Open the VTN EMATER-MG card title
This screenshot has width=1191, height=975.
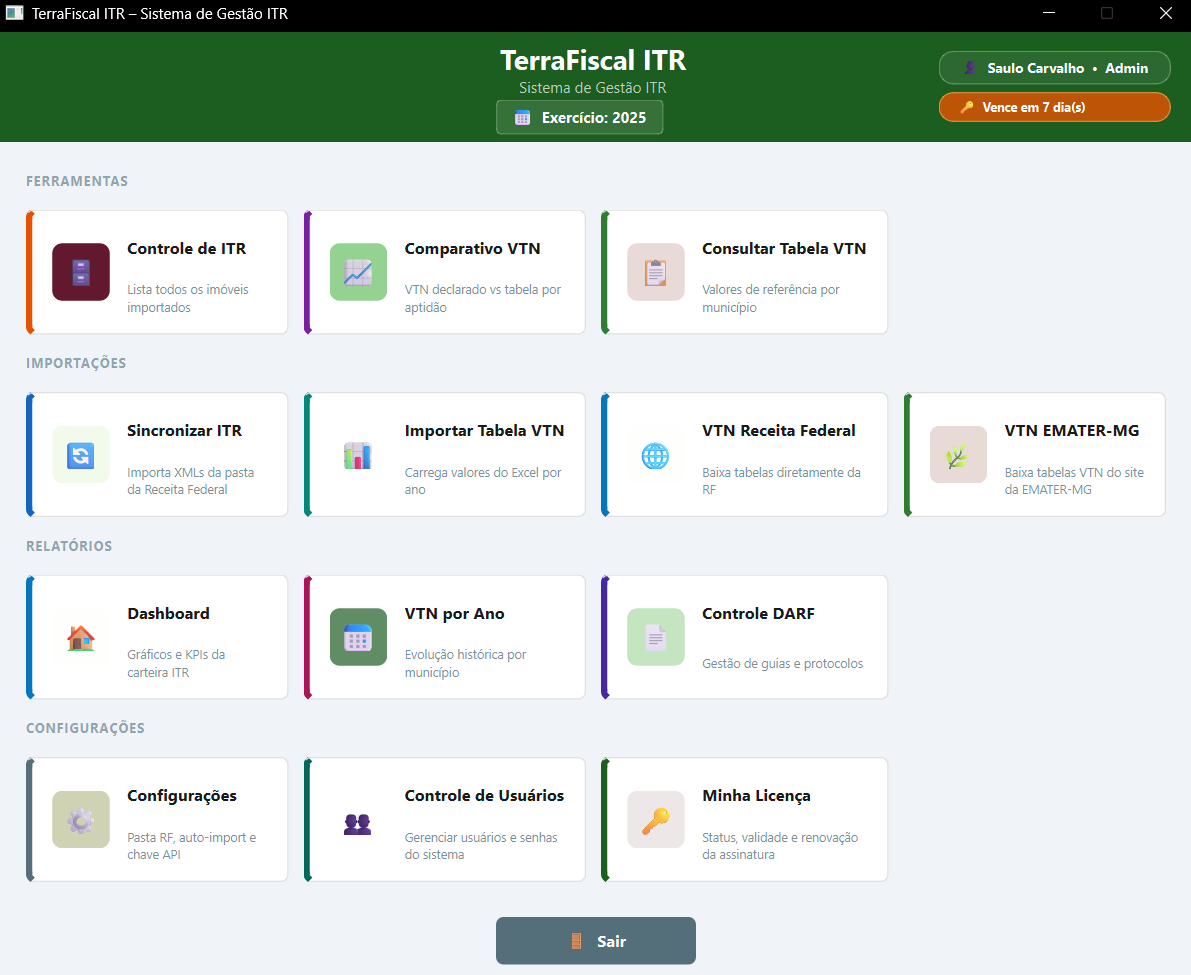pos(1072,431)
